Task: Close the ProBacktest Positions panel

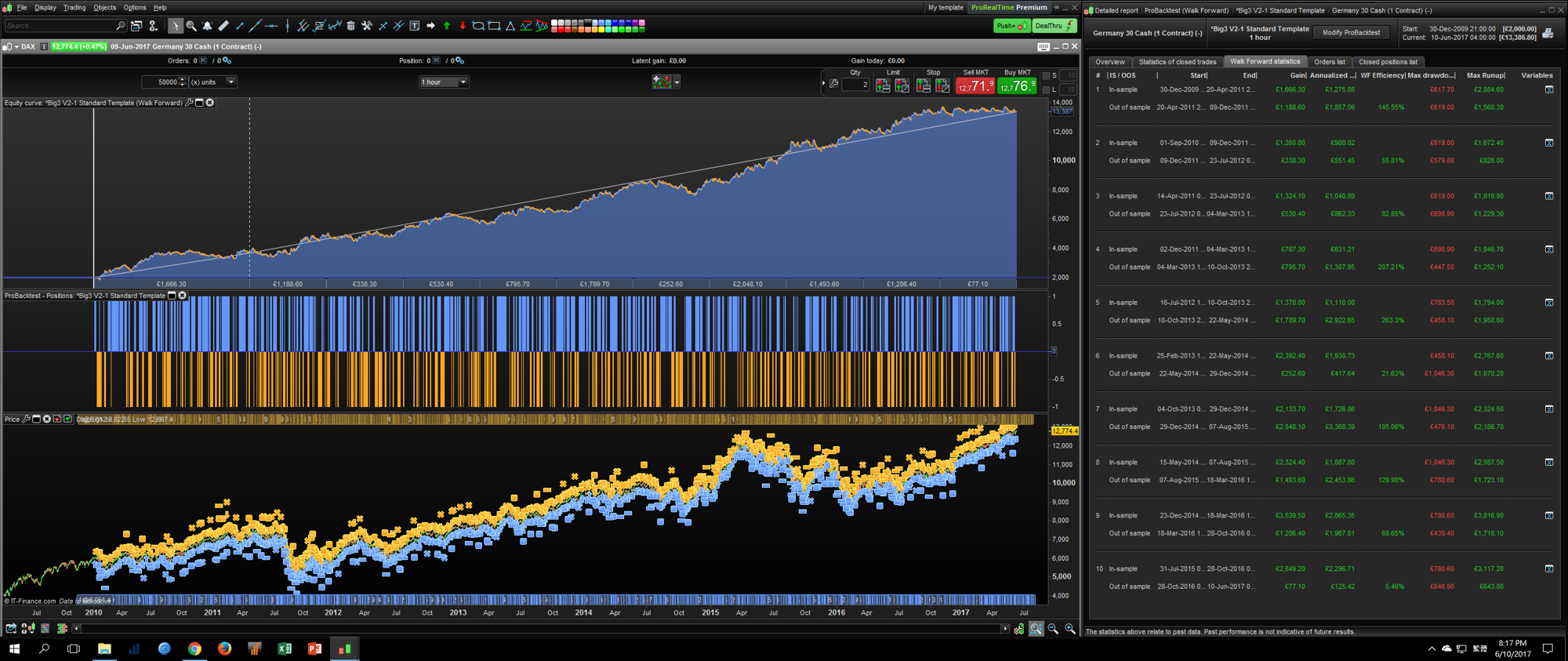Action: [183, 296]
